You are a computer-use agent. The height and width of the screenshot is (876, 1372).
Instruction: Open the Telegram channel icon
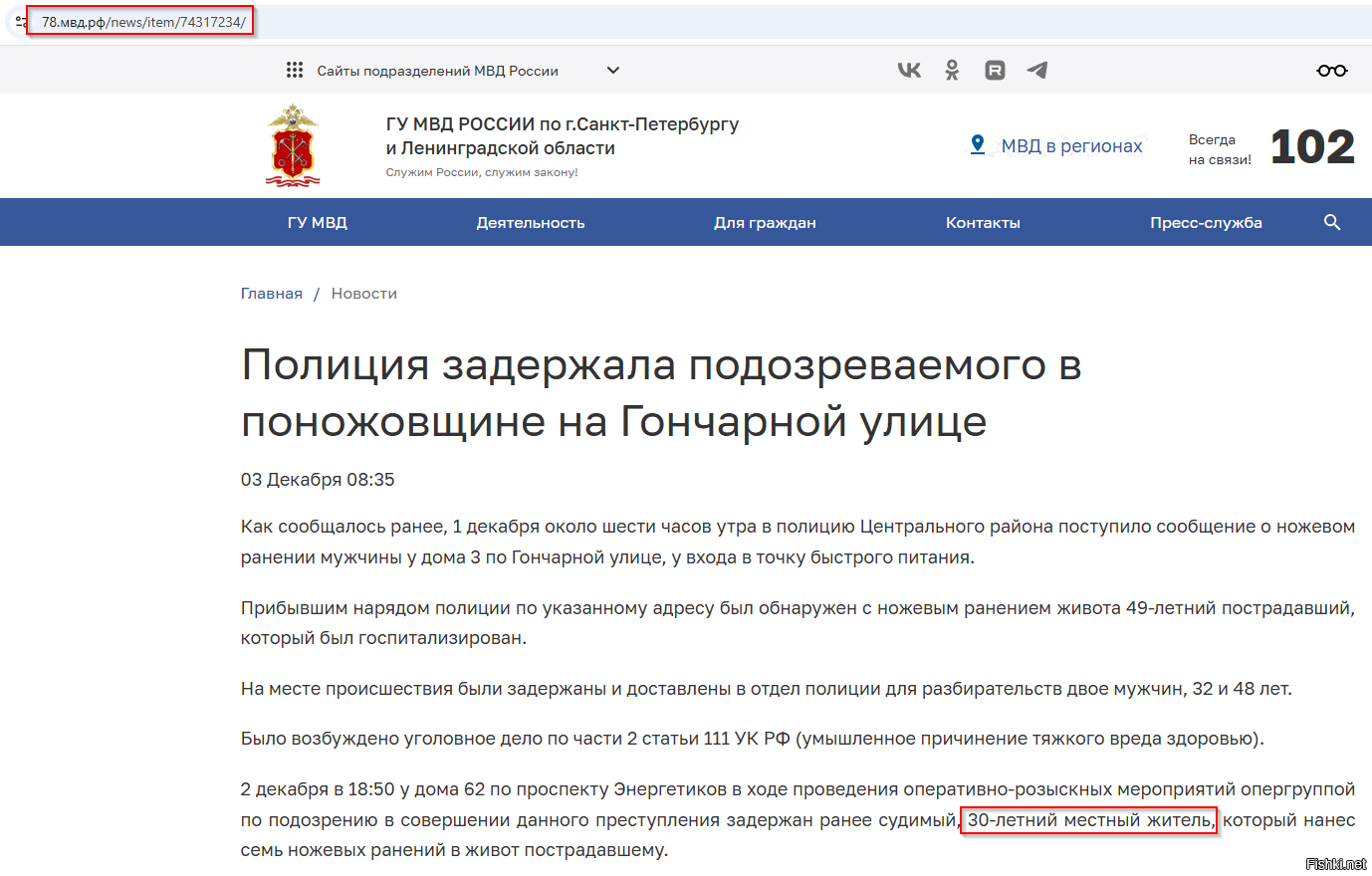(1037, 70)
